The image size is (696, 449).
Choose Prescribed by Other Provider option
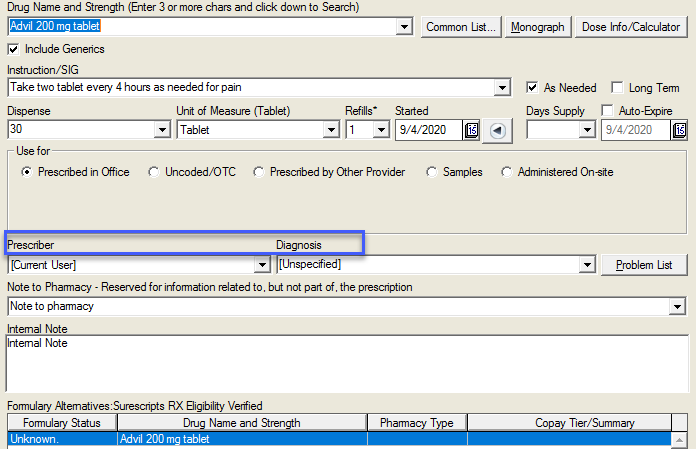click(x=259, y=172)
